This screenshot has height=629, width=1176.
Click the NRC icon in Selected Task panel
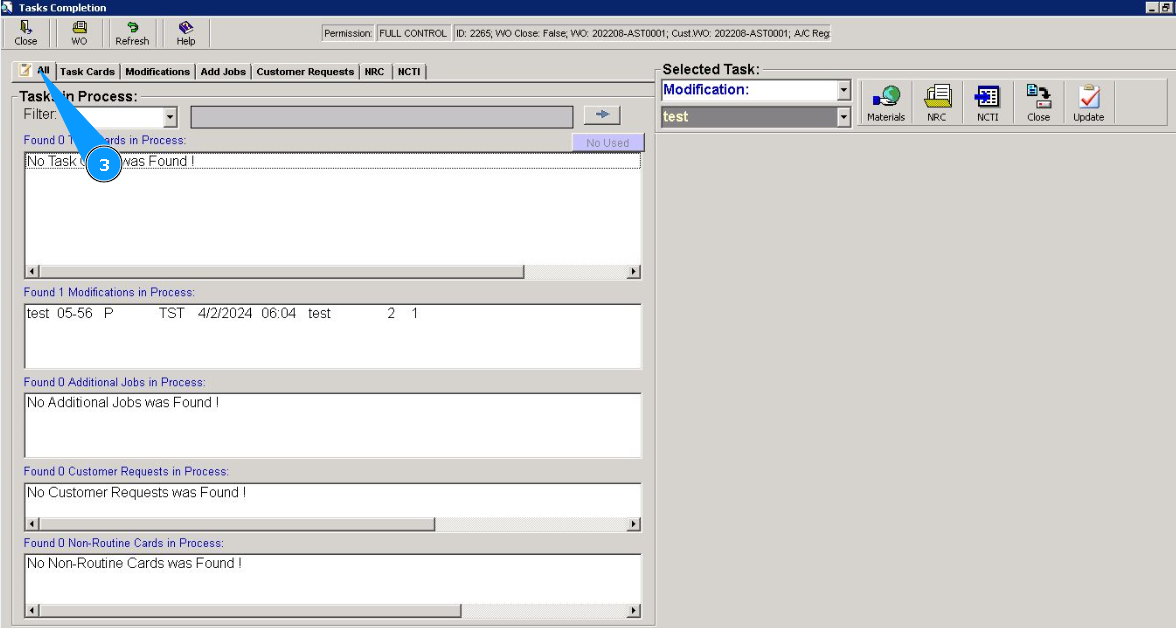(x=937, y=103)
